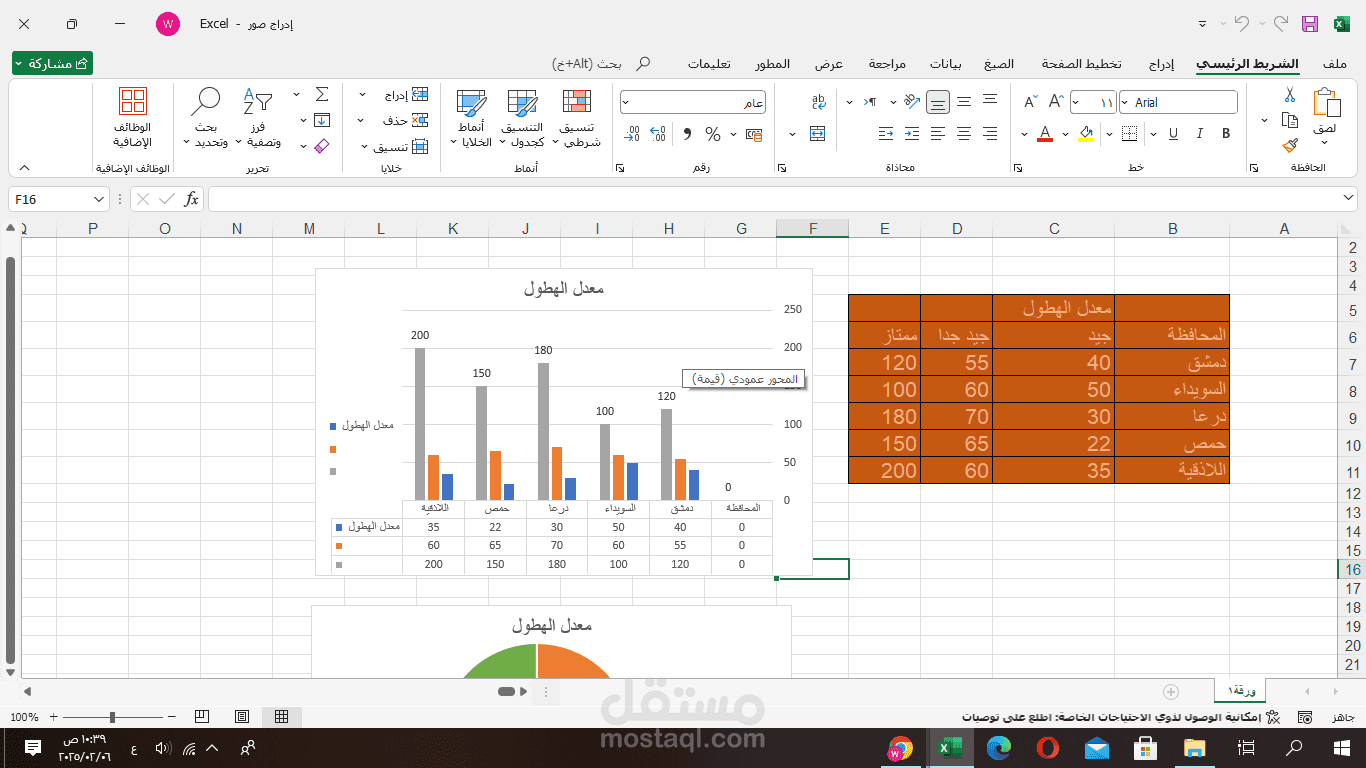The image size is (1366, 768).
Task: Open Find and Select بحث وتحديد menu
Action: [x=206, y=118]
